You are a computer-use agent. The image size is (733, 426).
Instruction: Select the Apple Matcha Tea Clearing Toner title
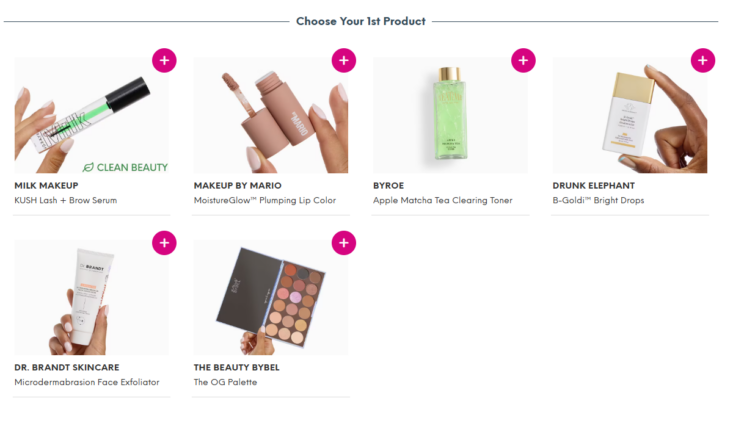[443, 200]
